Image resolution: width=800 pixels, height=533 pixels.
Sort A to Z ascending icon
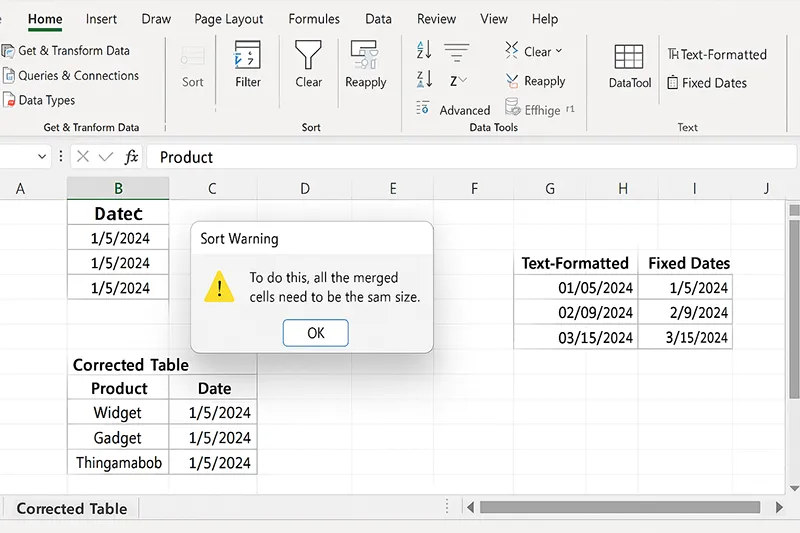tap(424, 50)
